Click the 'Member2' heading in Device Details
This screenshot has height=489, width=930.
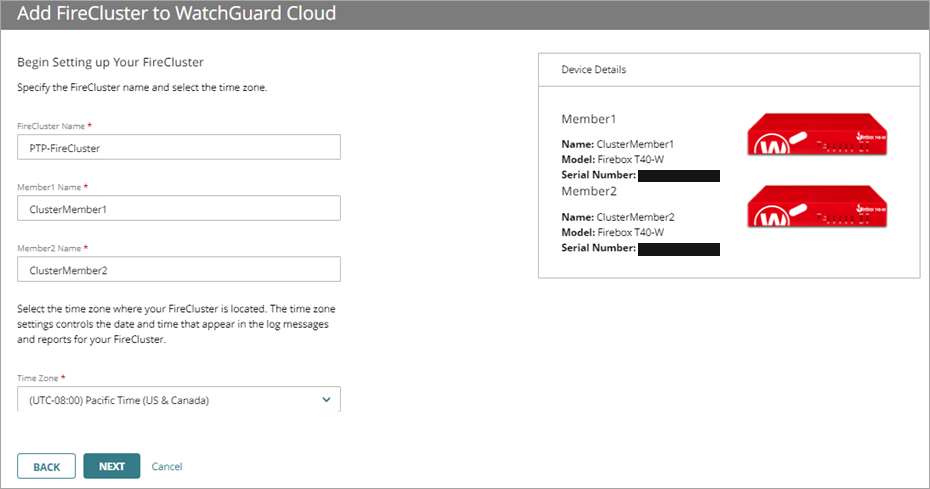(x=589, y=191)
